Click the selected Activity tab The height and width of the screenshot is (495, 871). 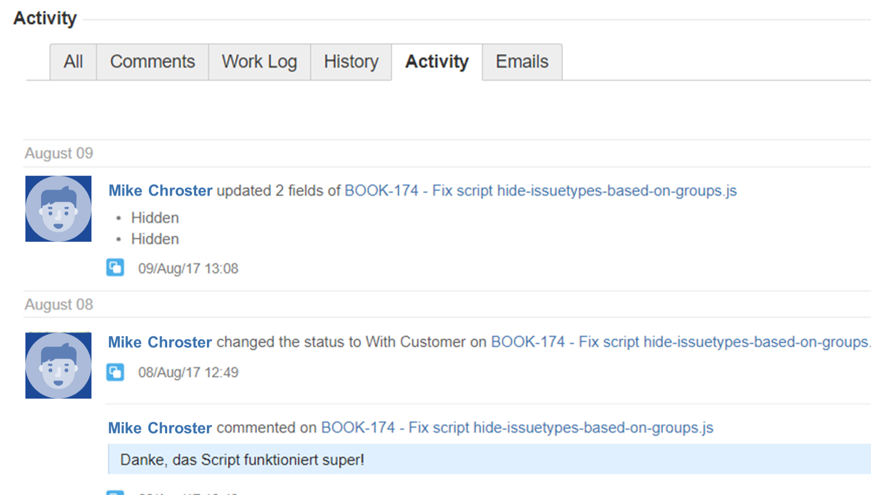(436, 62)
